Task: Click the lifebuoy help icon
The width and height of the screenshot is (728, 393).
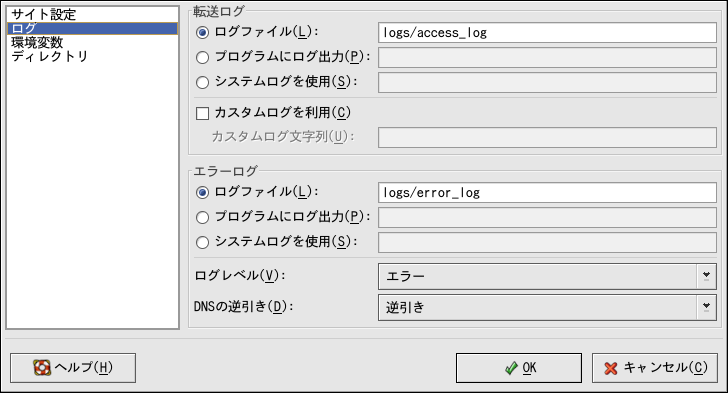Action: pyautogui.click(x=42, y=367)
